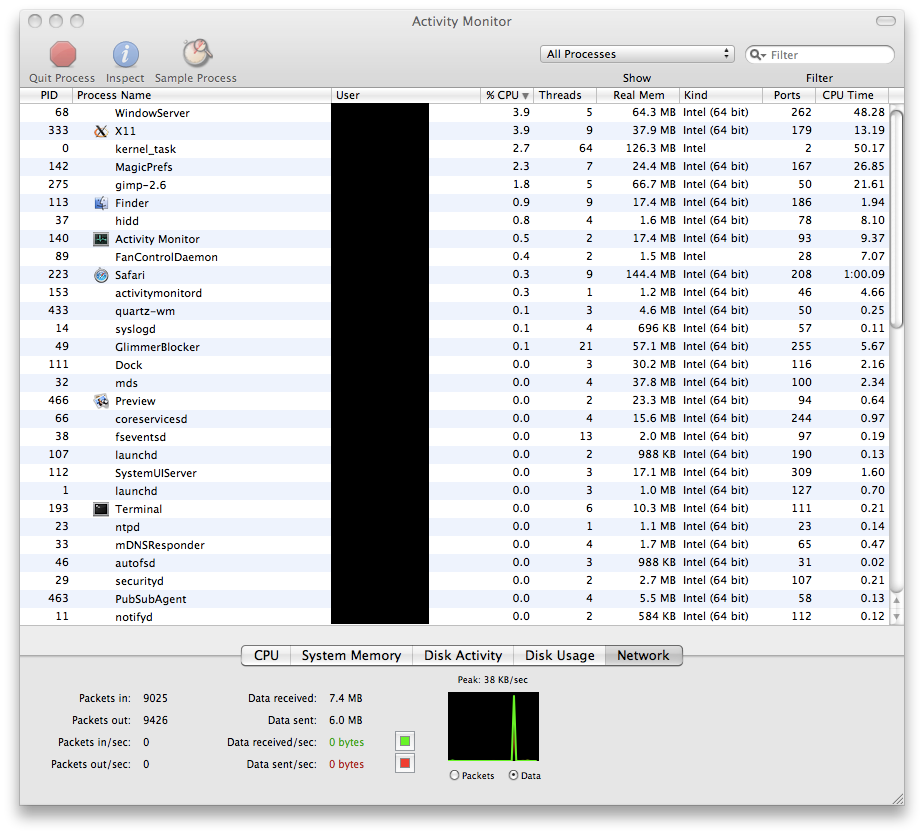
Task: Select the launchd row with PID 107
Action: point(454,454)
